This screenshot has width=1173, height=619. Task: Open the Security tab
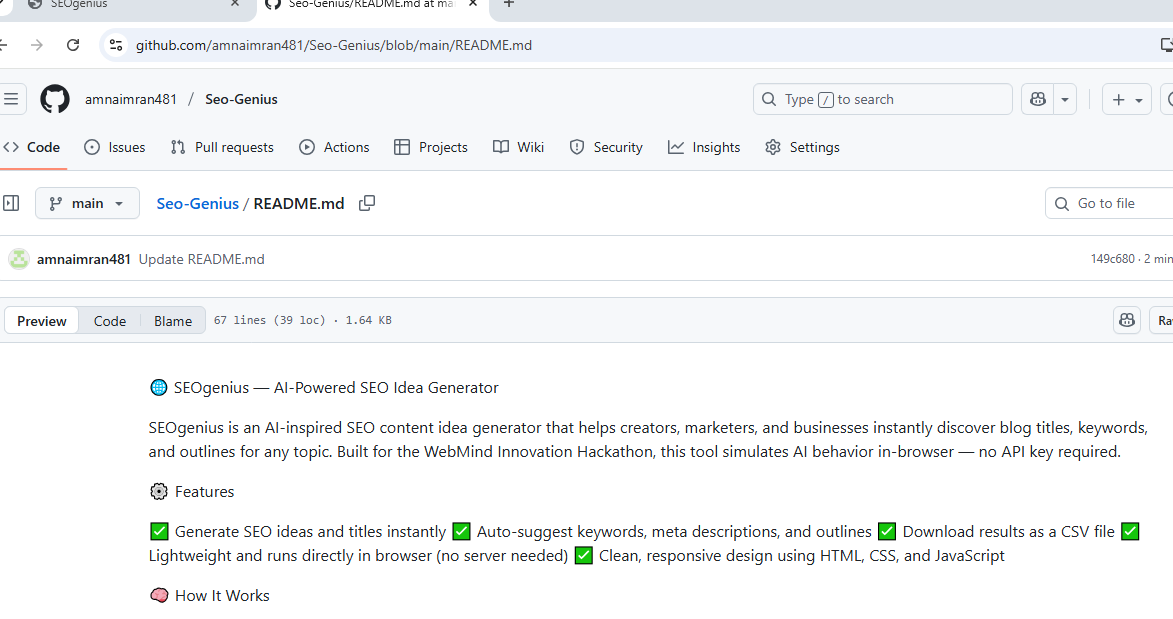[606, 147]
